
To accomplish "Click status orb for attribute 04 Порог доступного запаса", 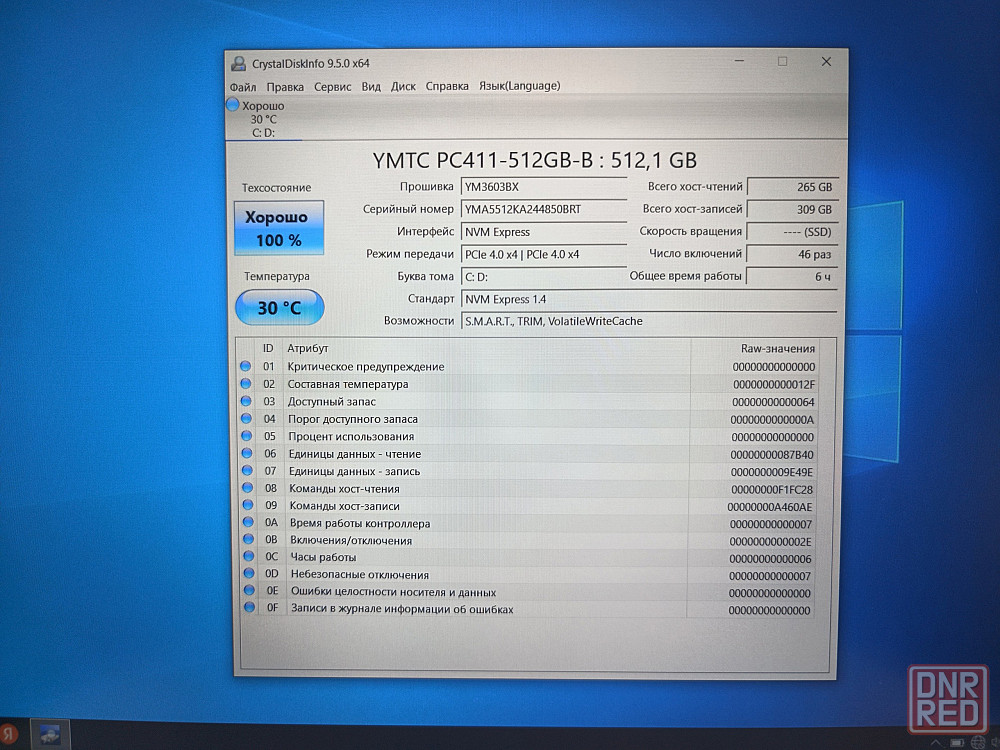I will pos(246,418).
